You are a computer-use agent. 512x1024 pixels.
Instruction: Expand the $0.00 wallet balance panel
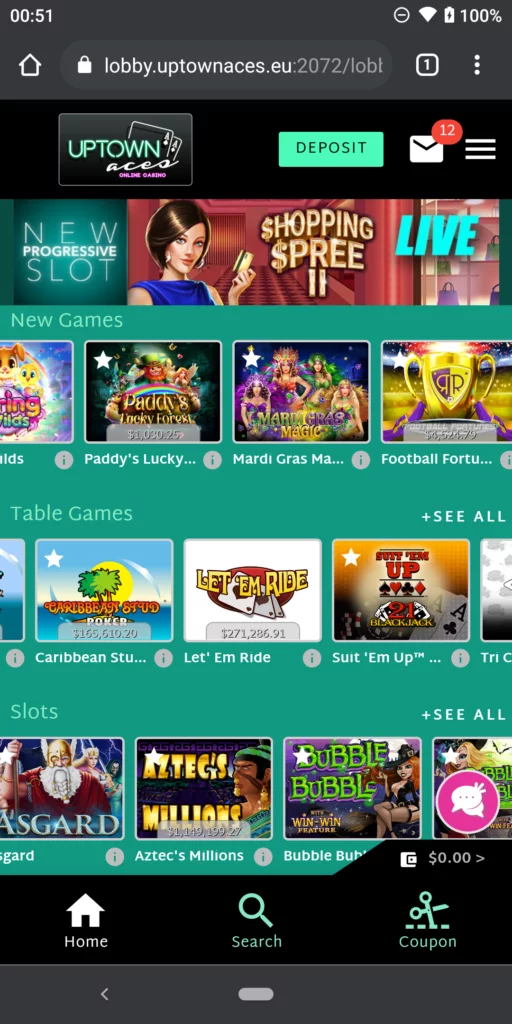[x=444, y=858]
